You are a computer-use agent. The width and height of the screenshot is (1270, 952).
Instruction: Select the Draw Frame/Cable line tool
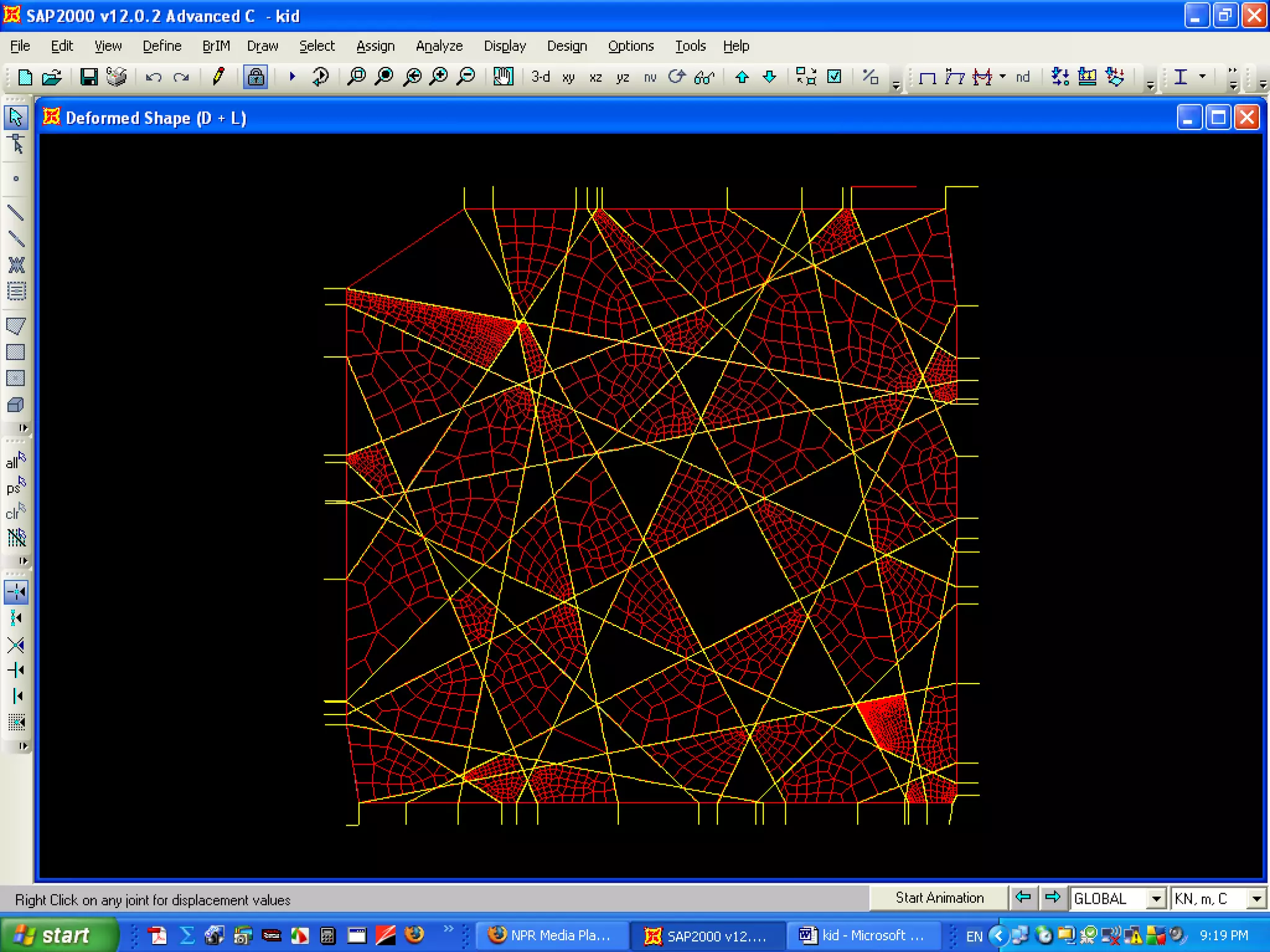coord(16,213)
